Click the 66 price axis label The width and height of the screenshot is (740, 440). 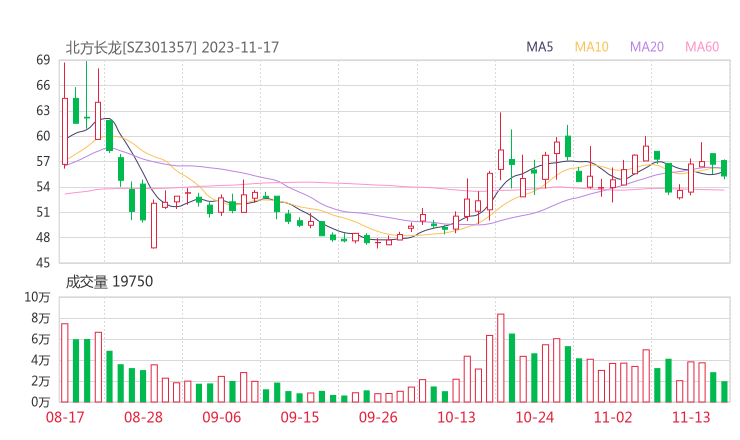(43, 85)
